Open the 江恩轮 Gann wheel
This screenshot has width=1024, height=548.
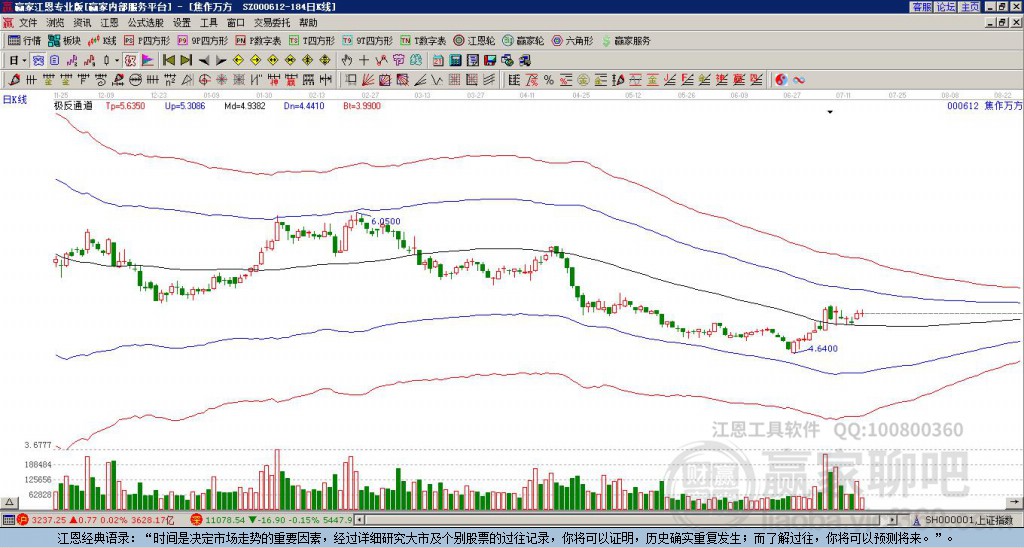coord(473,40)
